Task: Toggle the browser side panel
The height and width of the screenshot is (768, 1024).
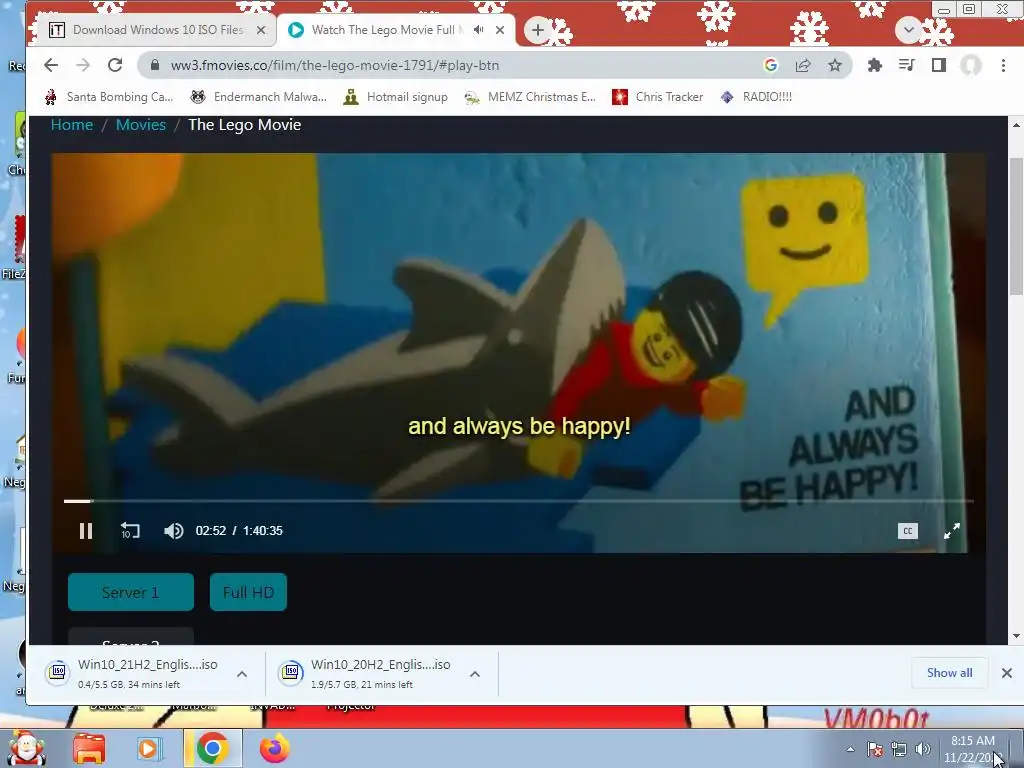Action: 938,65
